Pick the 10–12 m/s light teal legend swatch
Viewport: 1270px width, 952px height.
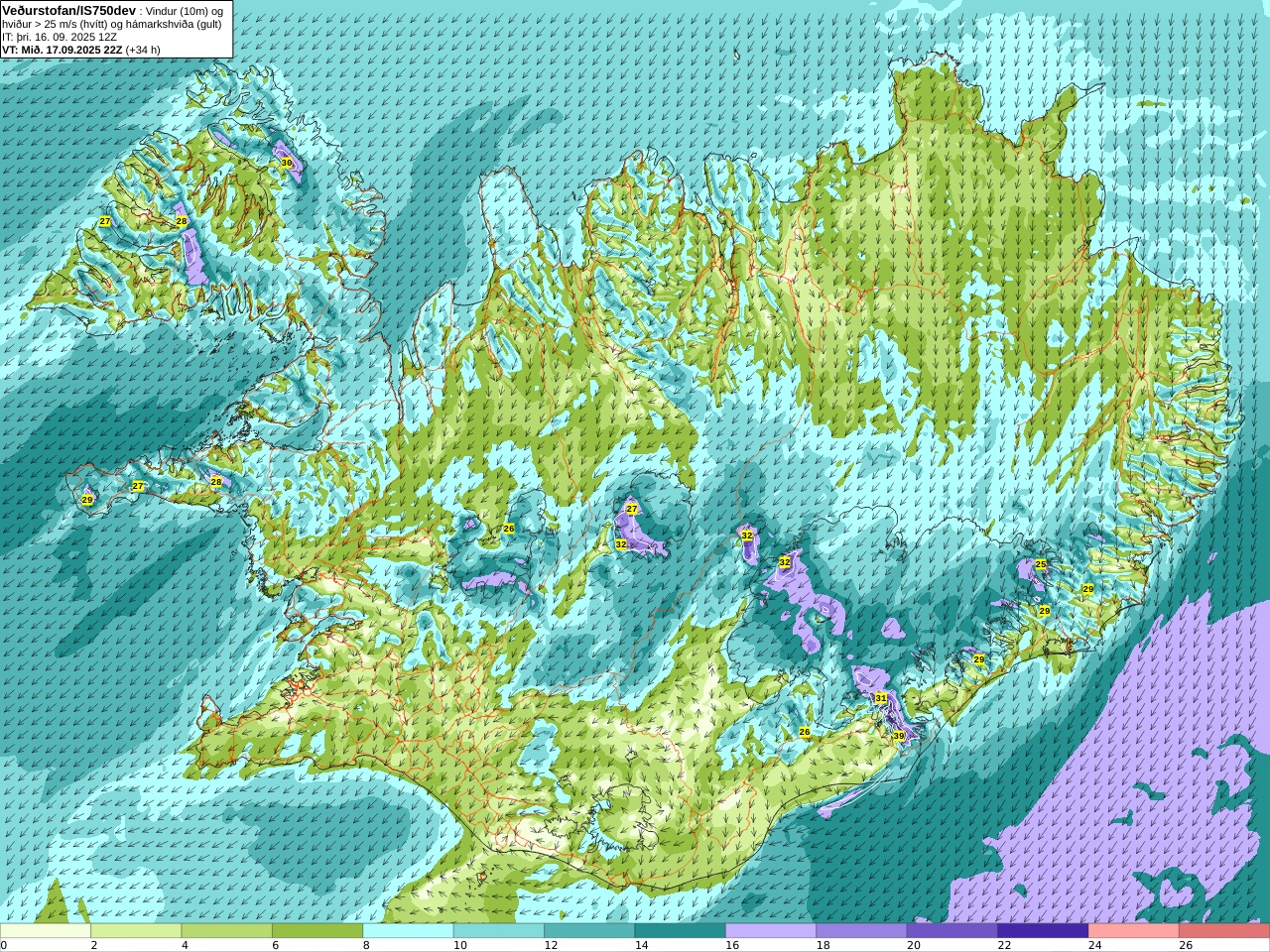[x=498, y=931]
